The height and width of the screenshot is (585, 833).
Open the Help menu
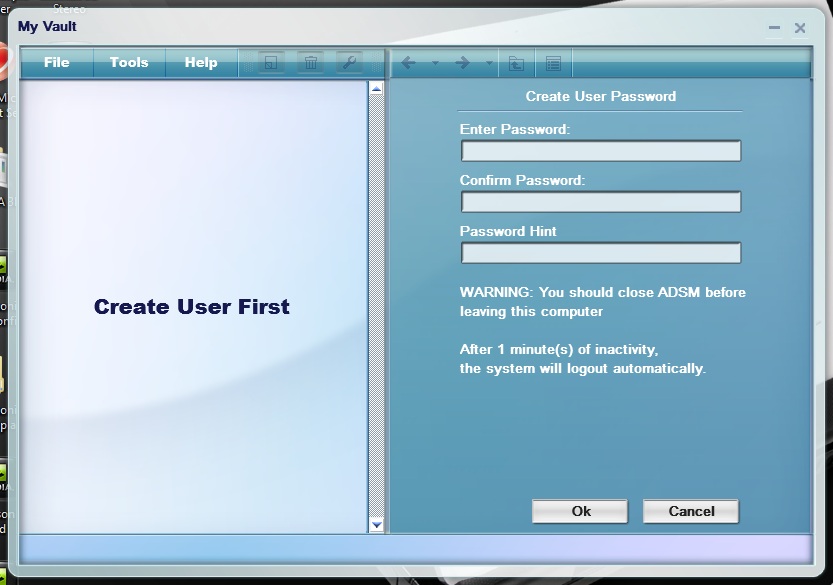(x=201, y=62)
